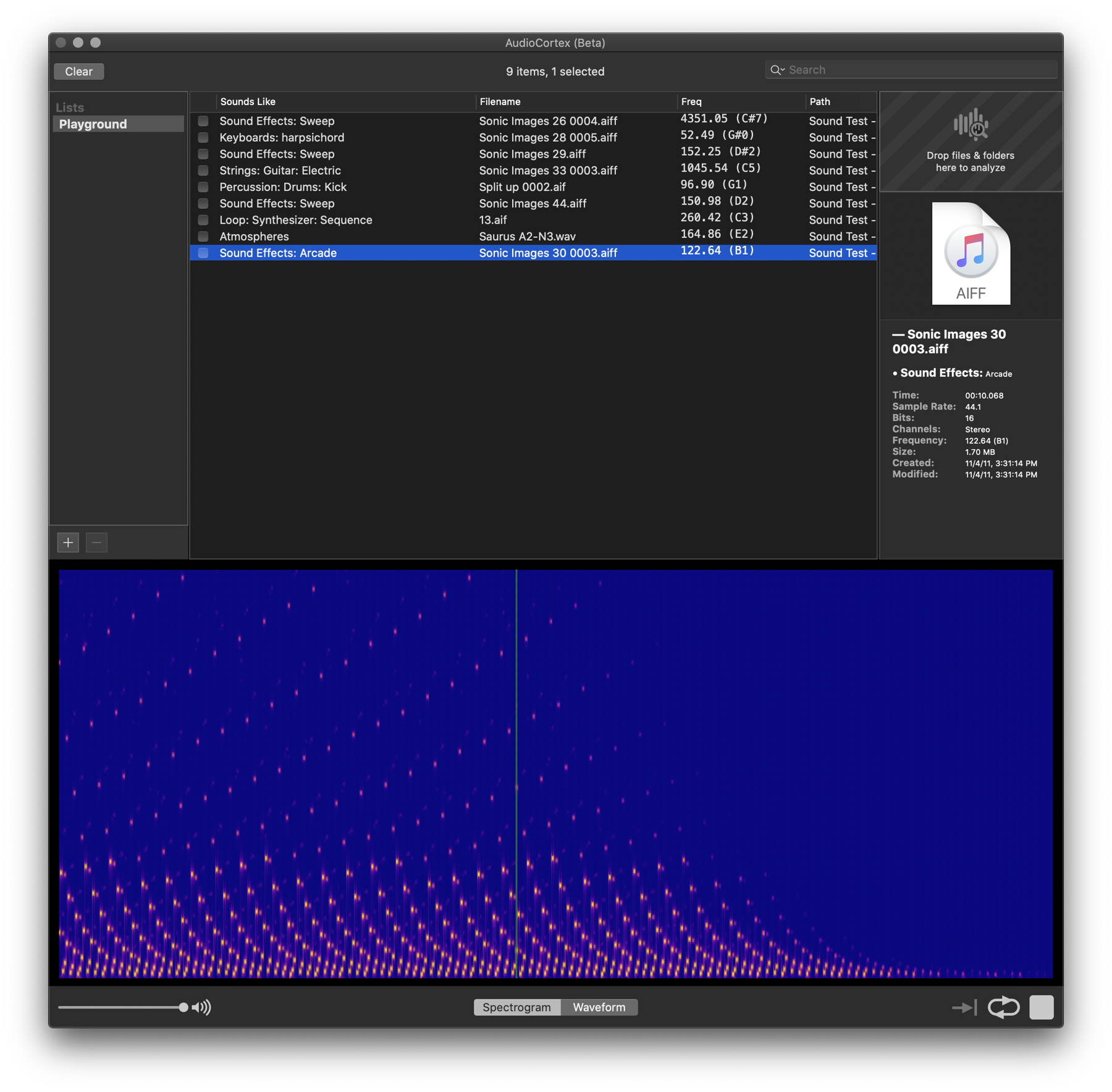Select the Playground list in sidebar

pos(93,124)
